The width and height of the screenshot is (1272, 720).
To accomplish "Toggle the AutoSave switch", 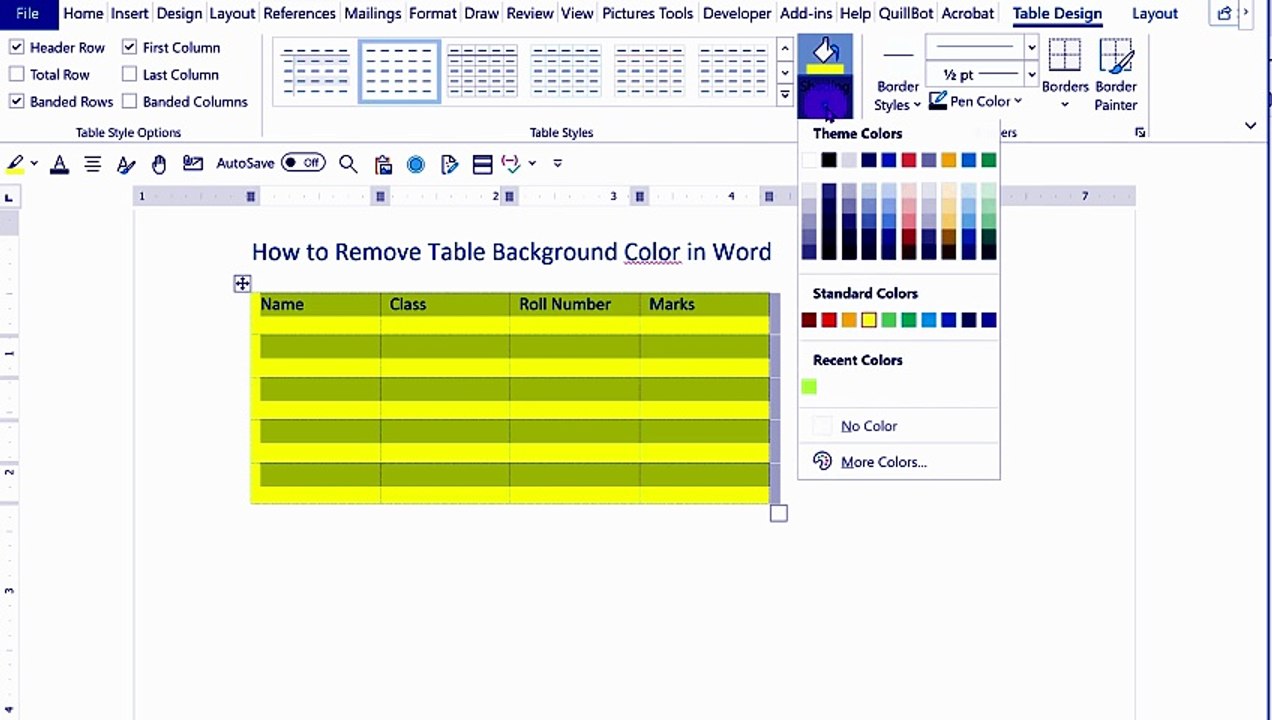I will click(x=303, y=162).
